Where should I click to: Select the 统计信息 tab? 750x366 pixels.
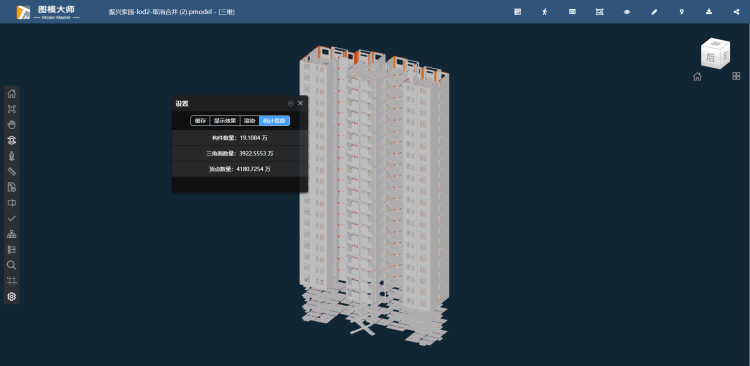click(x=275, y=121)
